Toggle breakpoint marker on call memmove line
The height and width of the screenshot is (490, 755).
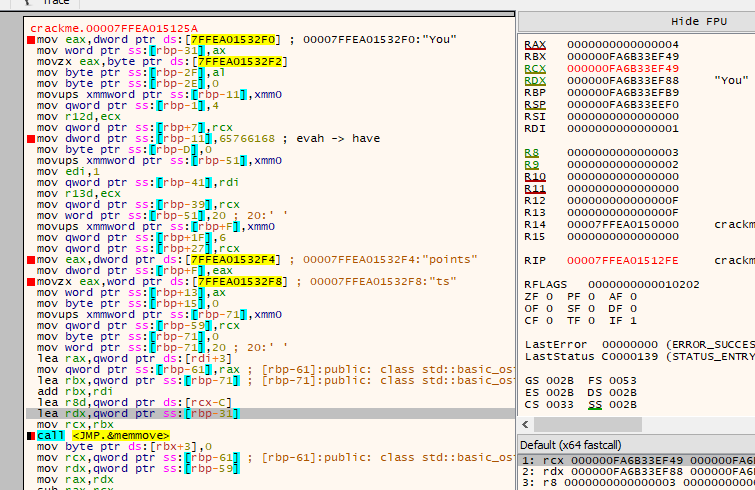[x=31, y=436]
